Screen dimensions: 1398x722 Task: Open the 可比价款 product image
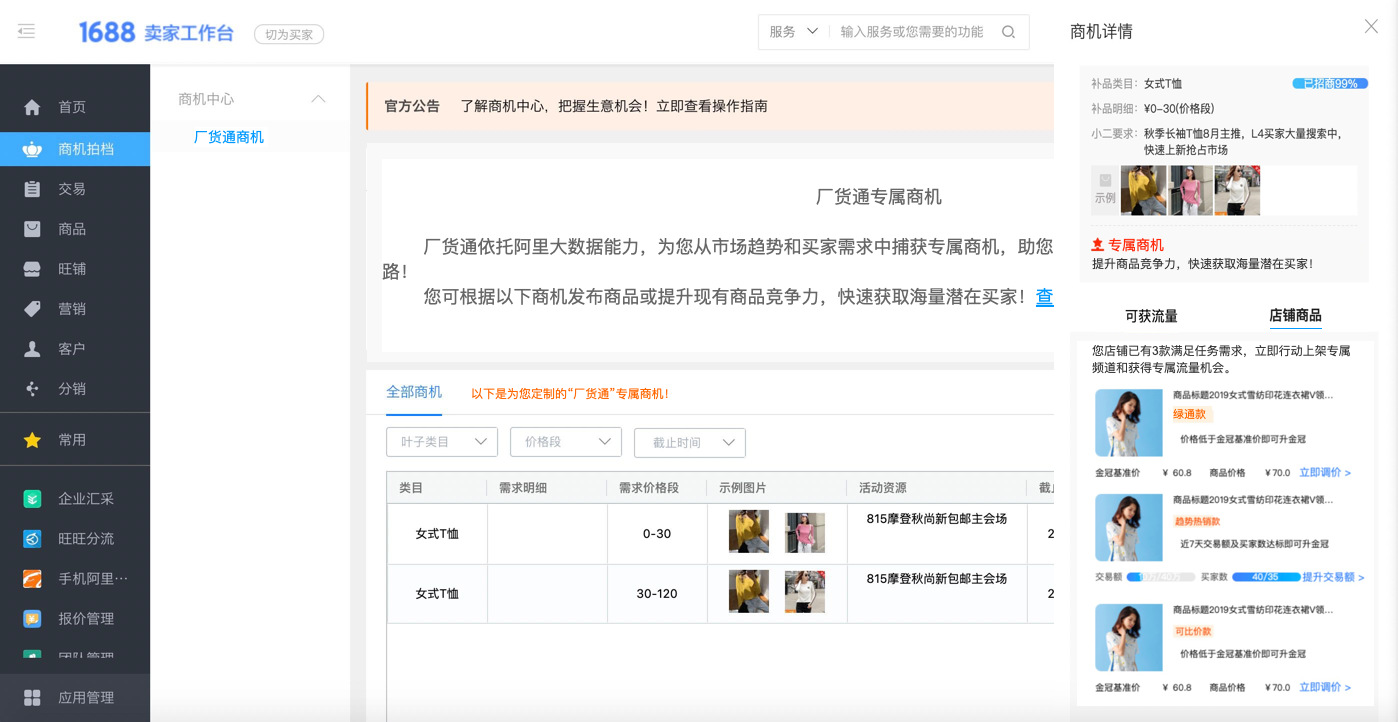[1130, 637]
